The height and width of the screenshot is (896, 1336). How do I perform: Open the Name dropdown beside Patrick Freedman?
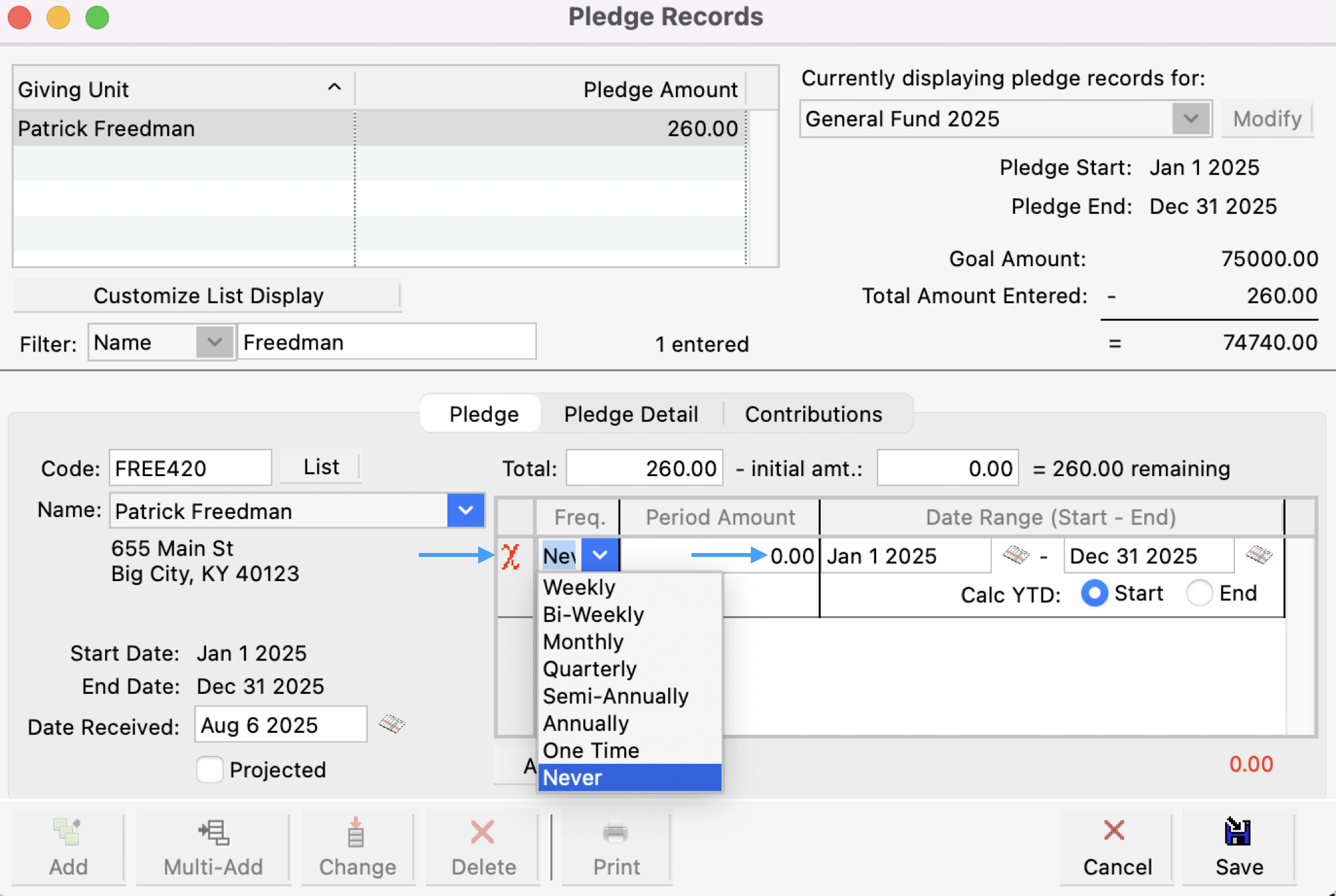coord(465,511)
